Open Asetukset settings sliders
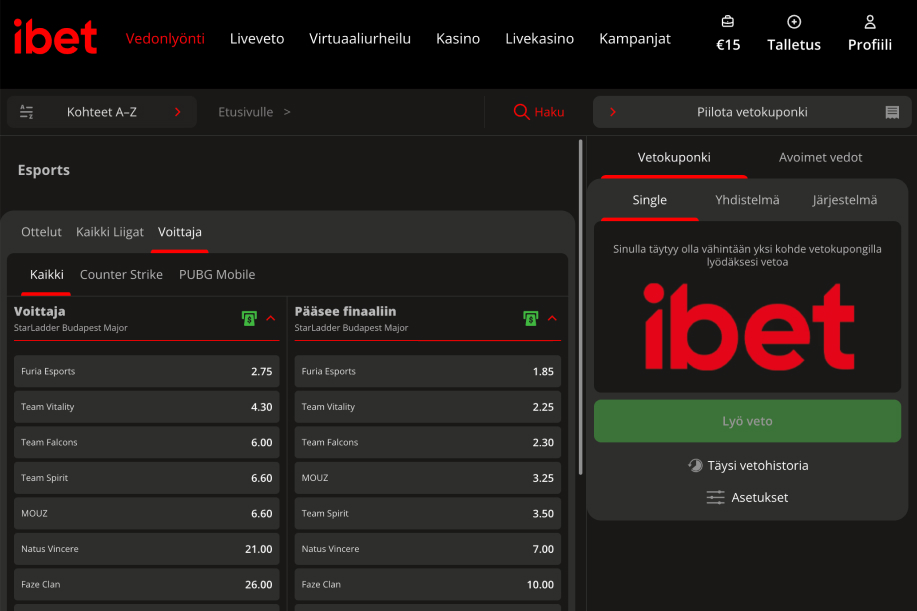 tap(715, 497)
